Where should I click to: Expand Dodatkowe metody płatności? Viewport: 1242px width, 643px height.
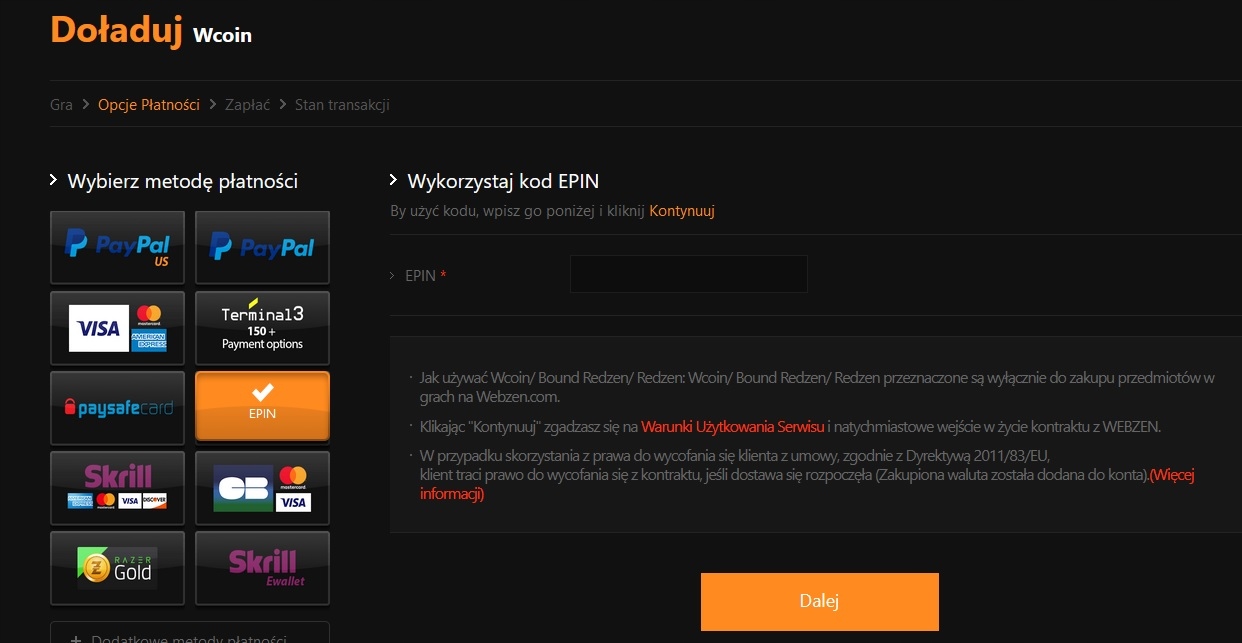click(x=190, y=633)
